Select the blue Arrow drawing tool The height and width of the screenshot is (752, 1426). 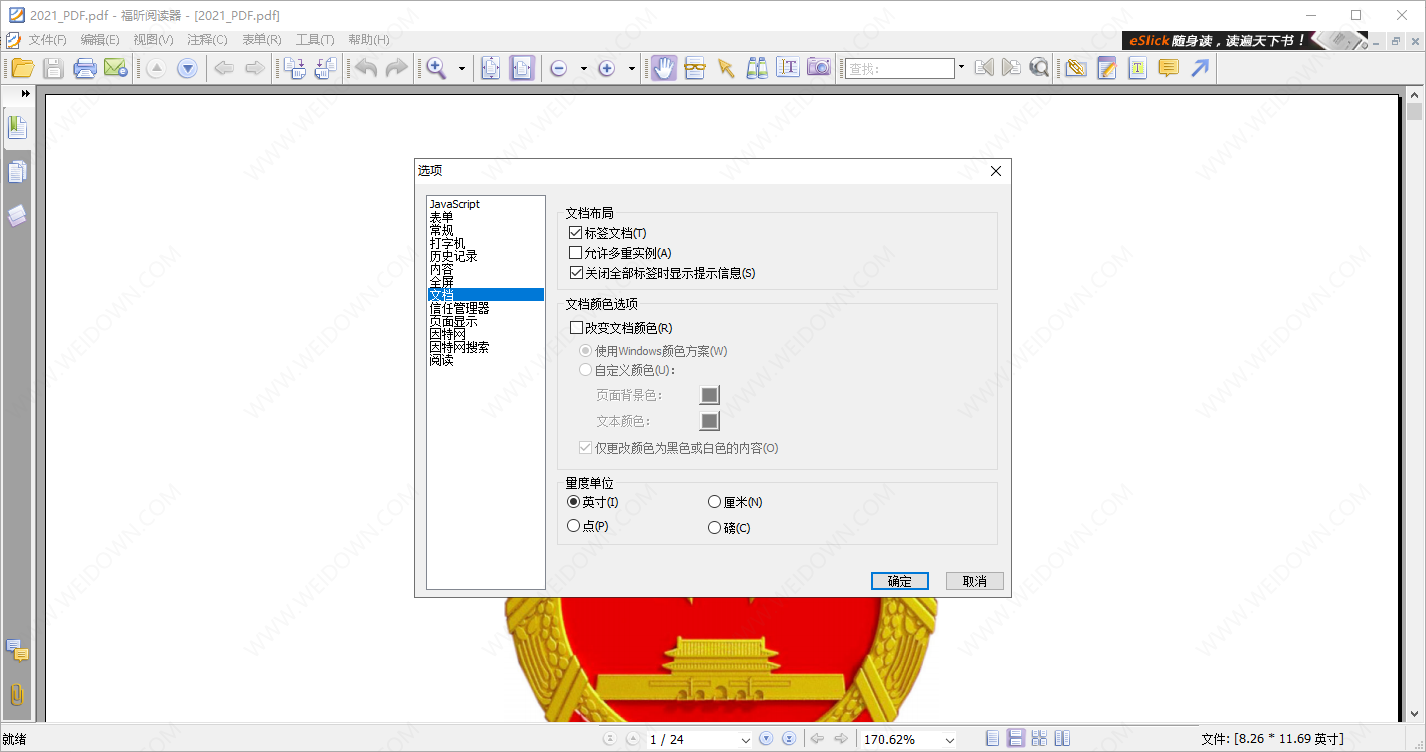[1200, 68]
